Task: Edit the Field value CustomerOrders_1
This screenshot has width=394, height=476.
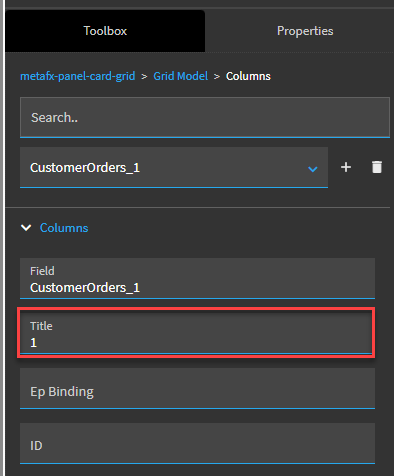Action: [x=197, y=278]
